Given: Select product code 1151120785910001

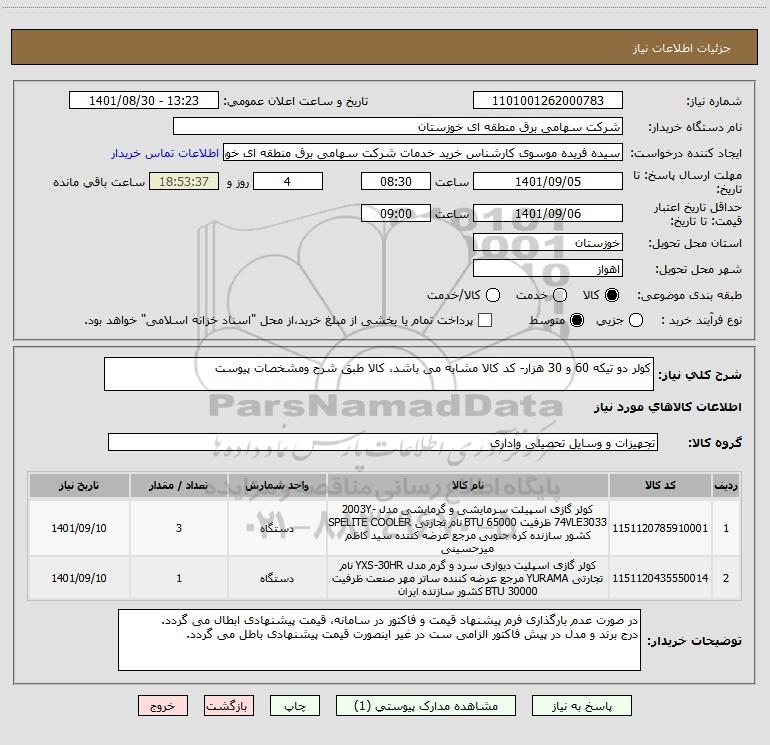Looking at the screenshot, I should tap(660, 528).
